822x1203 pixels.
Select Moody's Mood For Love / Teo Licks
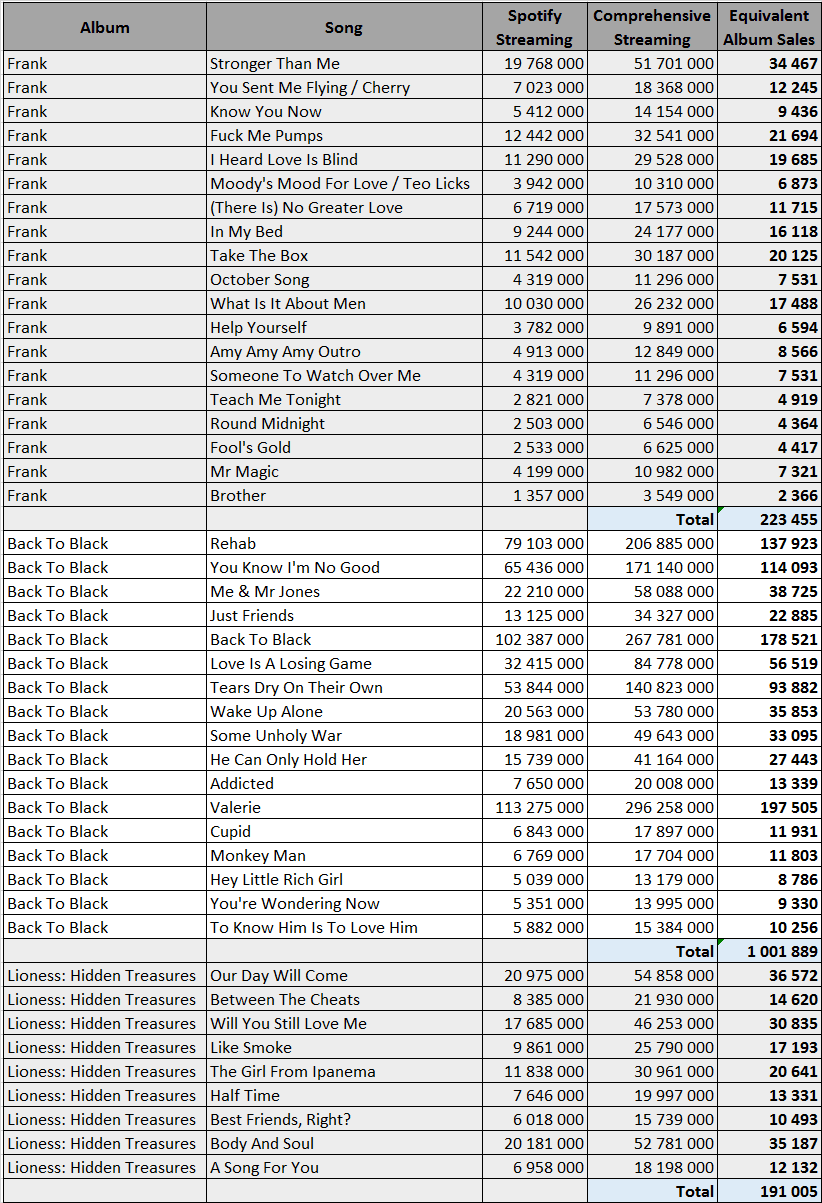coord(344,183)
